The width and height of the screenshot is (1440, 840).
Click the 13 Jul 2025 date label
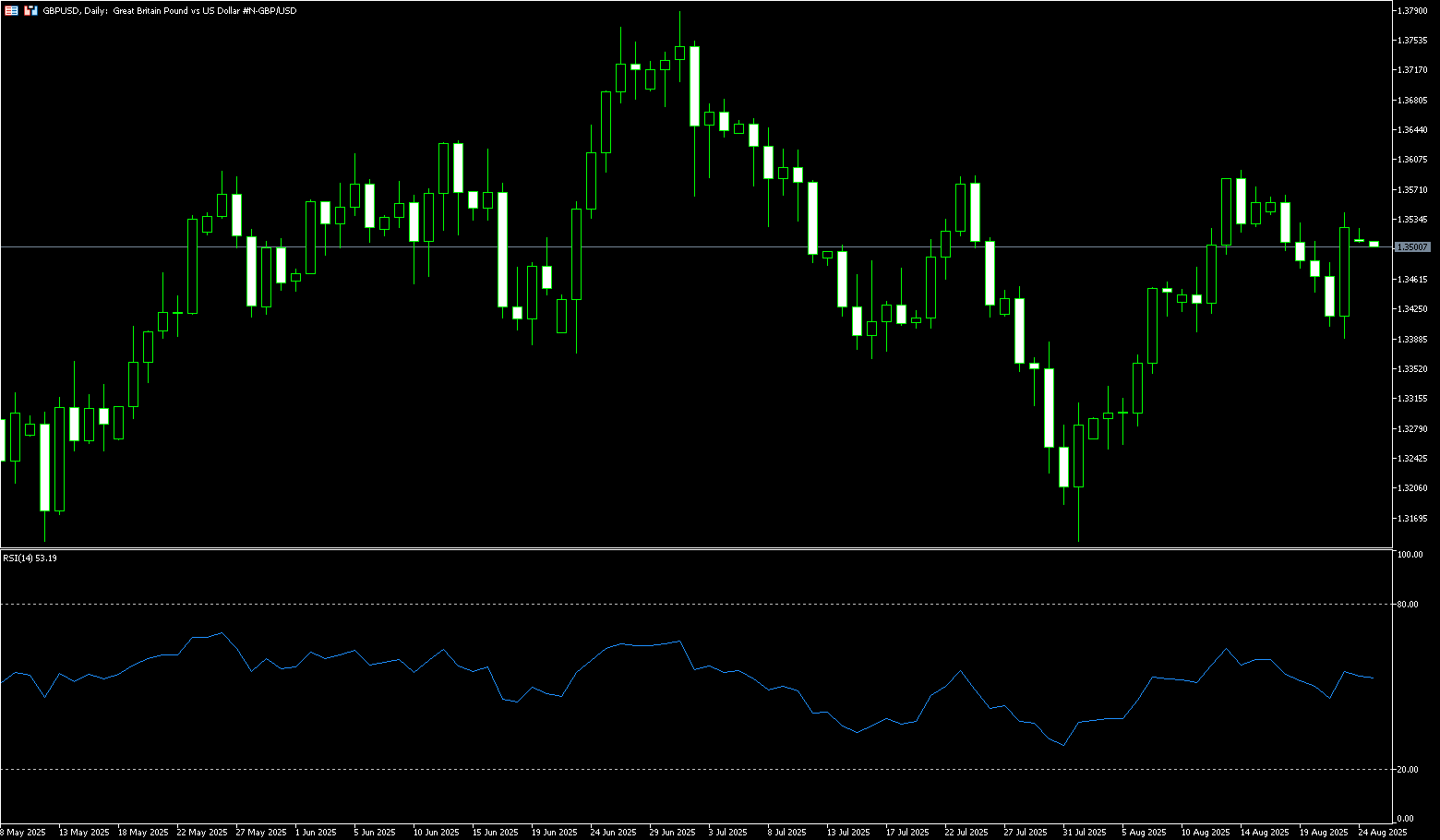tap(848, 833)
